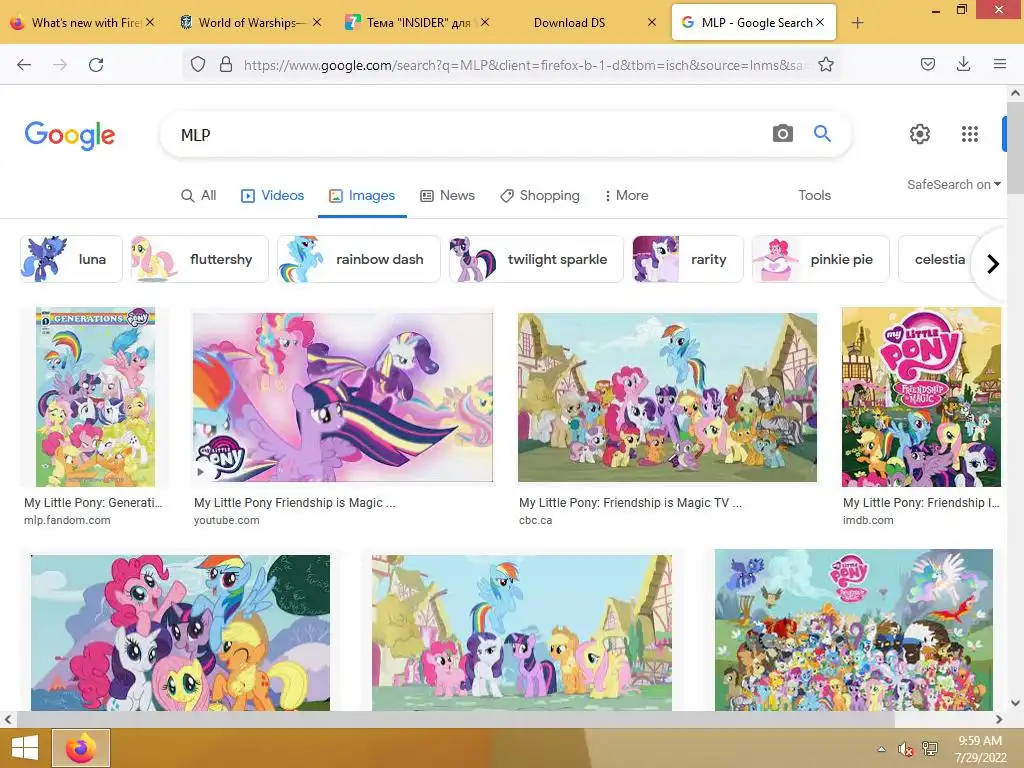The image size is (1024, 768).
Task: Open the network tray icon
Action: coord(930,749)
